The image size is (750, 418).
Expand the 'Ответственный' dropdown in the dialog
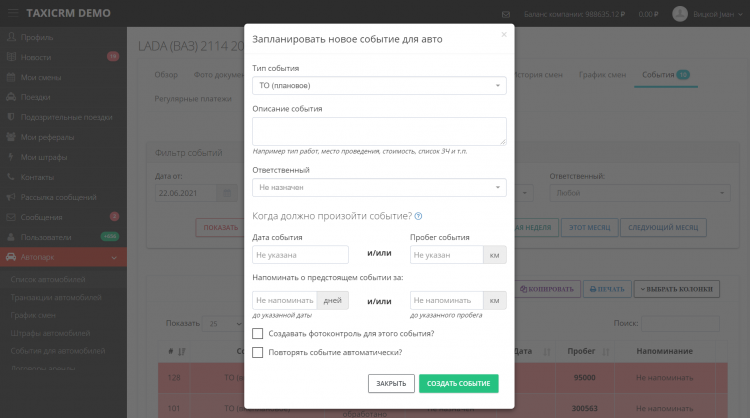(x=379, y=187)
